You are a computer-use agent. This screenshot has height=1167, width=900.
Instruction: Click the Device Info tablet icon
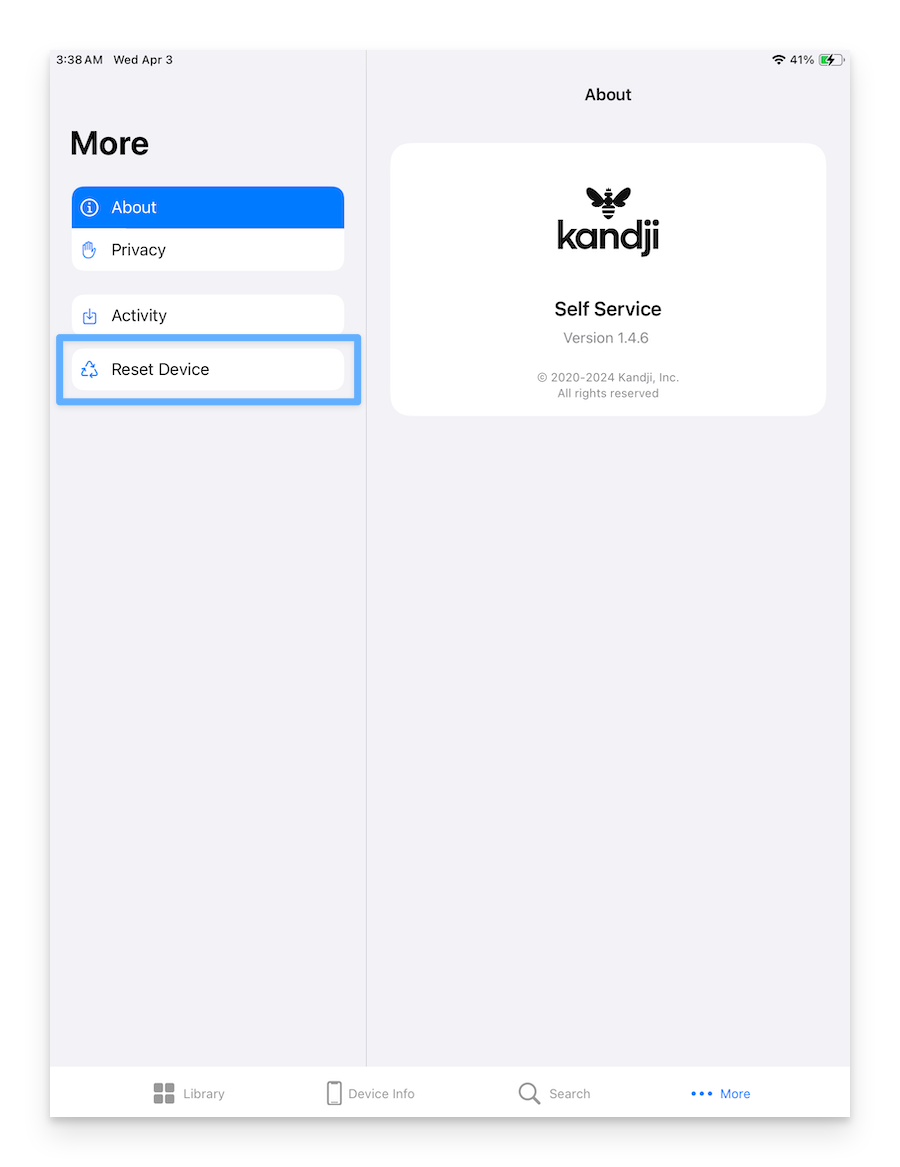(334, 1093)
